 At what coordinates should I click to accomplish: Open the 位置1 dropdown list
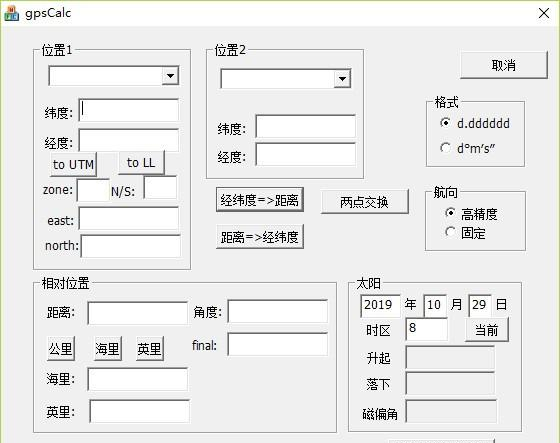click(170, 75)
